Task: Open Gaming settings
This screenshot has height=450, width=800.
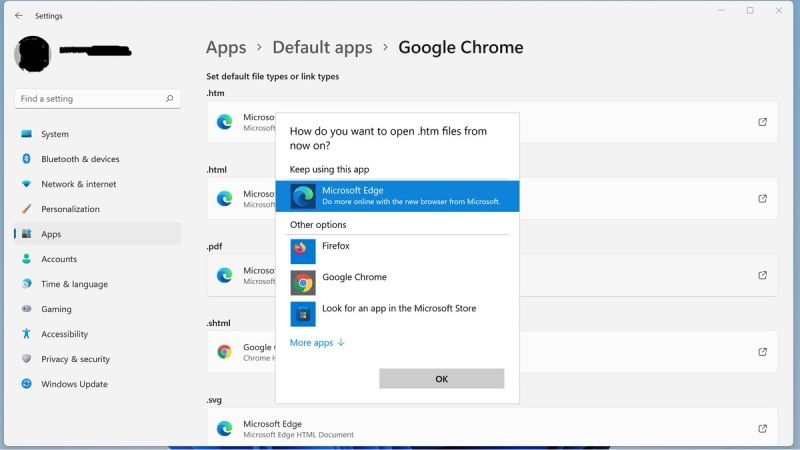Action: pyautogui.click(x=97, y=309)
